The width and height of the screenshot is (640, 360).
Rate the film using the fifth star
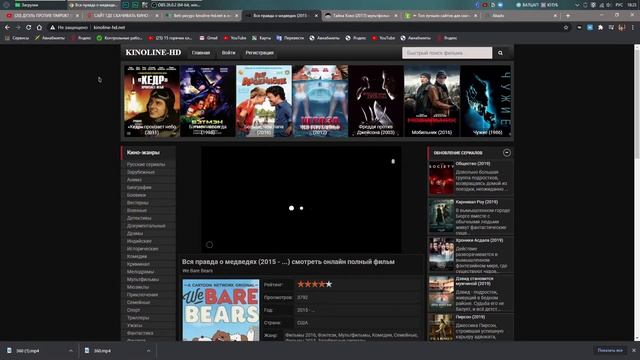point(329,284)
